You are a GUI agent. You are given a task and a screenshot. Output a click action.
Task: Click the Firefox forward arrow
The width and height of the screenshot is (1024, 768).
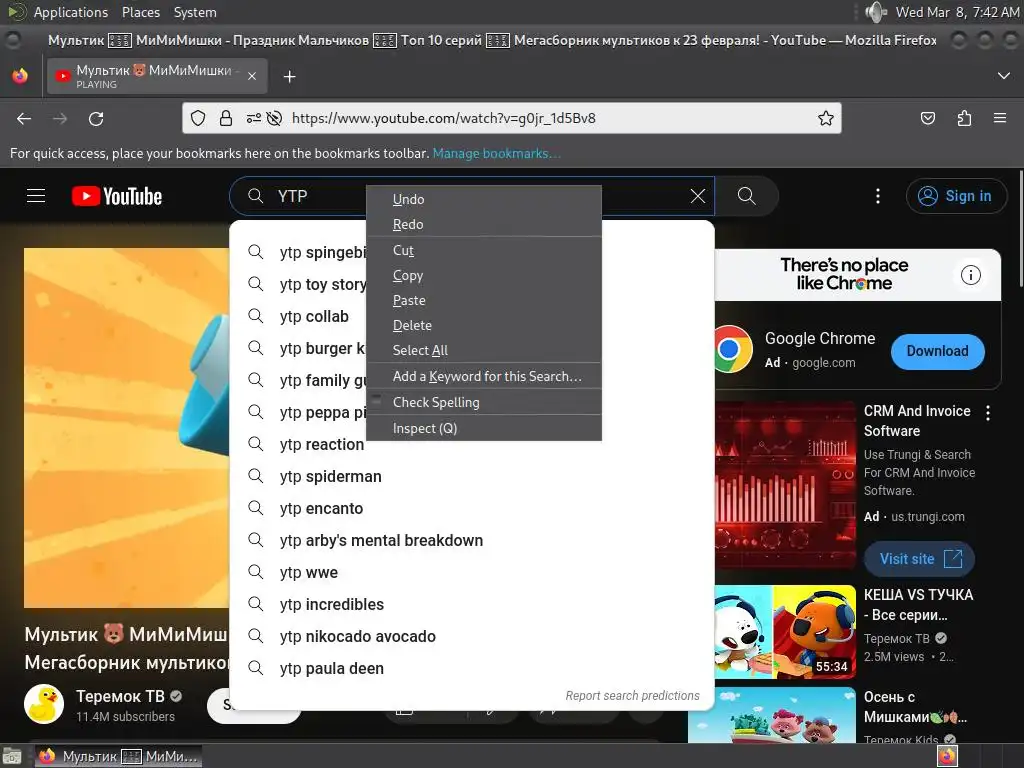point(60,119)
